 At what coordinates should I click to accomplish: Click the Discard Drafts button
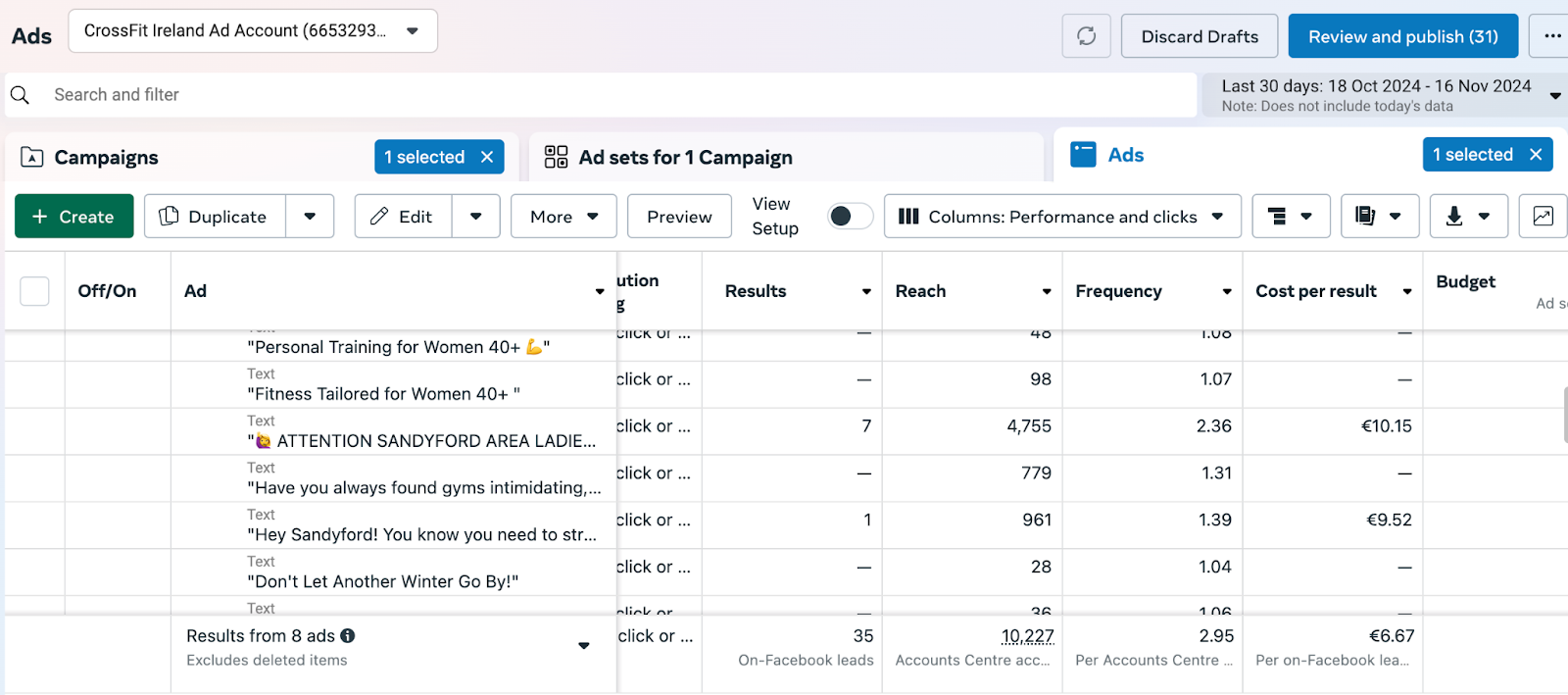tap(1200, 36)
